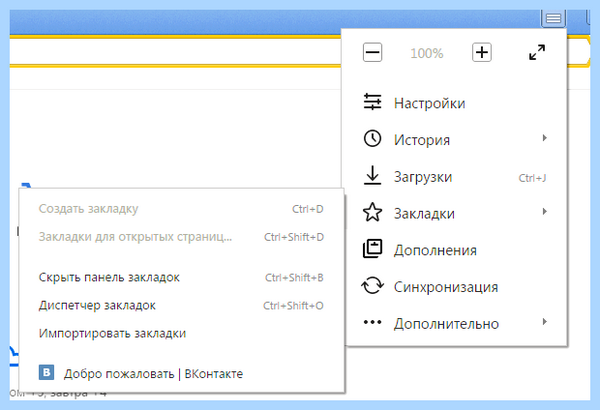This screenshot has height=410, width=600.
Task: Click the Ctrl+J shortcut label
Action: point(532,178)
